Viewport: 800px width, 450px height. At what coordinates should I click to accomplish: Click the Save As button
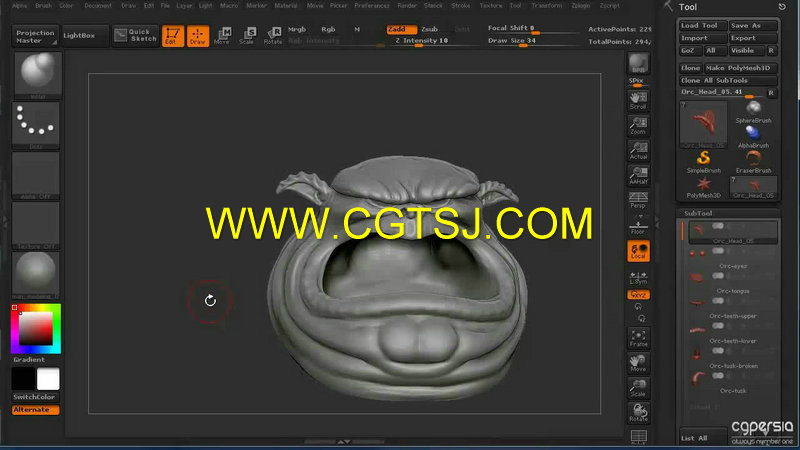tap(753, 26)
